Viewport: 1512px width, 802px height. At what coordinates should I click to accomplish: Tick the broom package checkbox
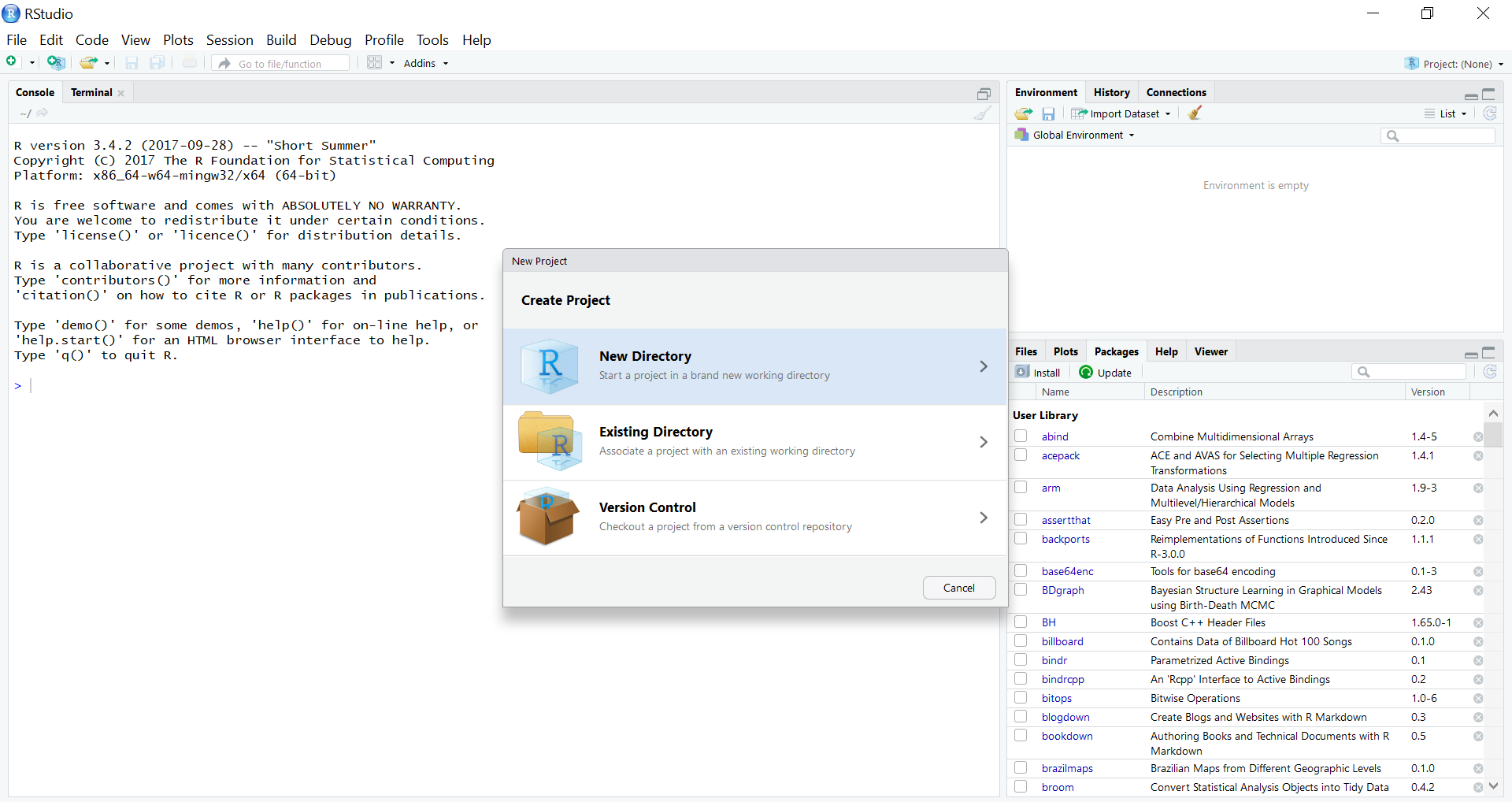1021,786
